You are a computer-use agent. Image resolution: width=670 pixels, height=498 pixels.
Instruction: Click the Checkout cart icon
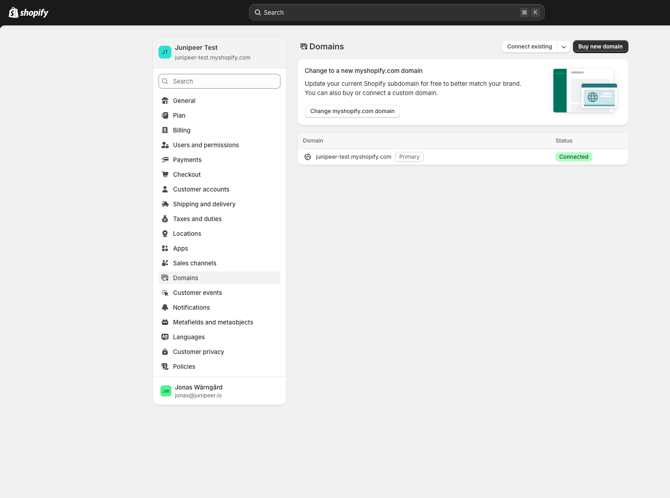click(x=165, y=175)
